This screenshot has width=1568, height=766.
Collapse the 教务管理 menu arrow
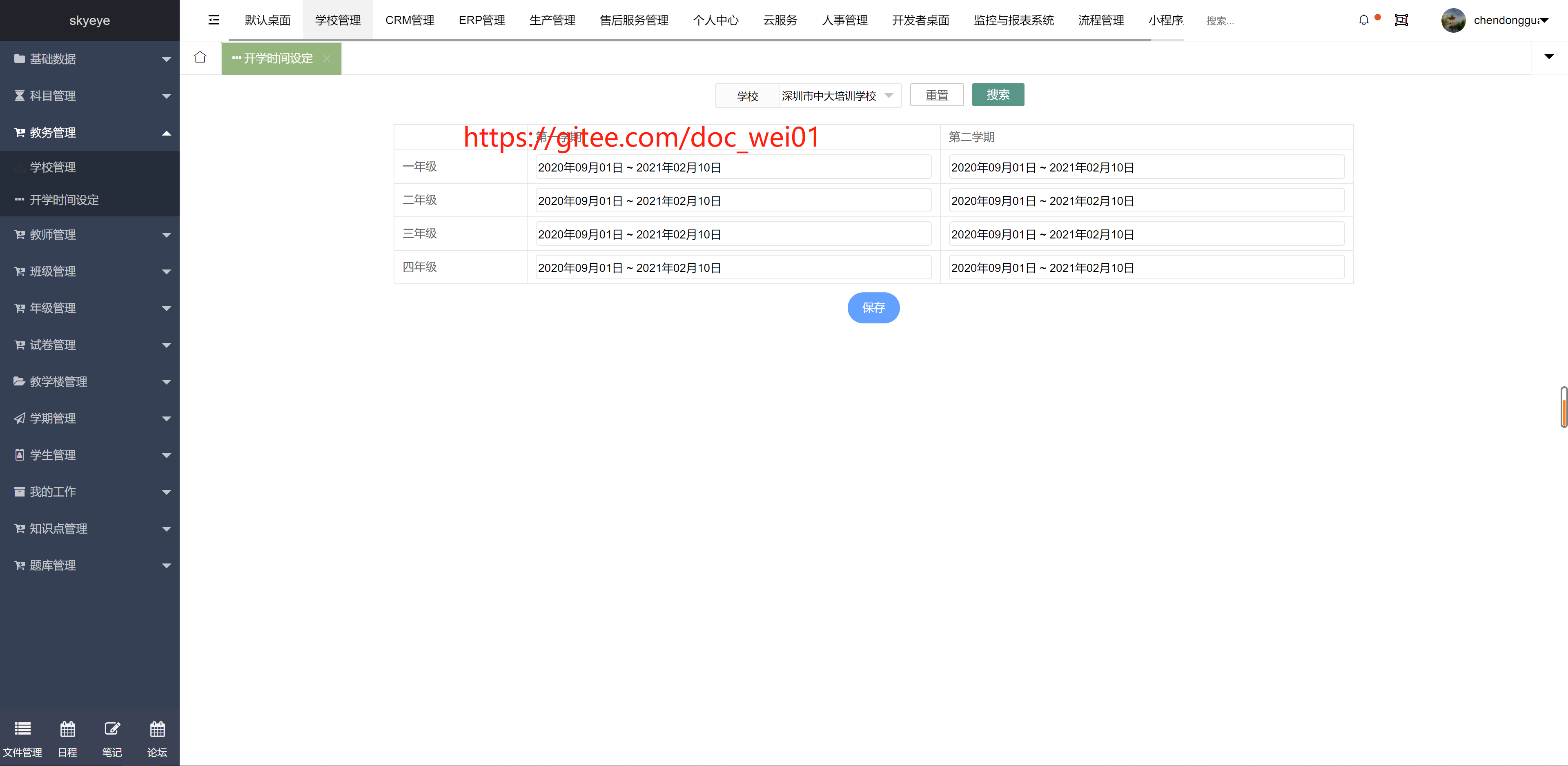coord(166,133)
